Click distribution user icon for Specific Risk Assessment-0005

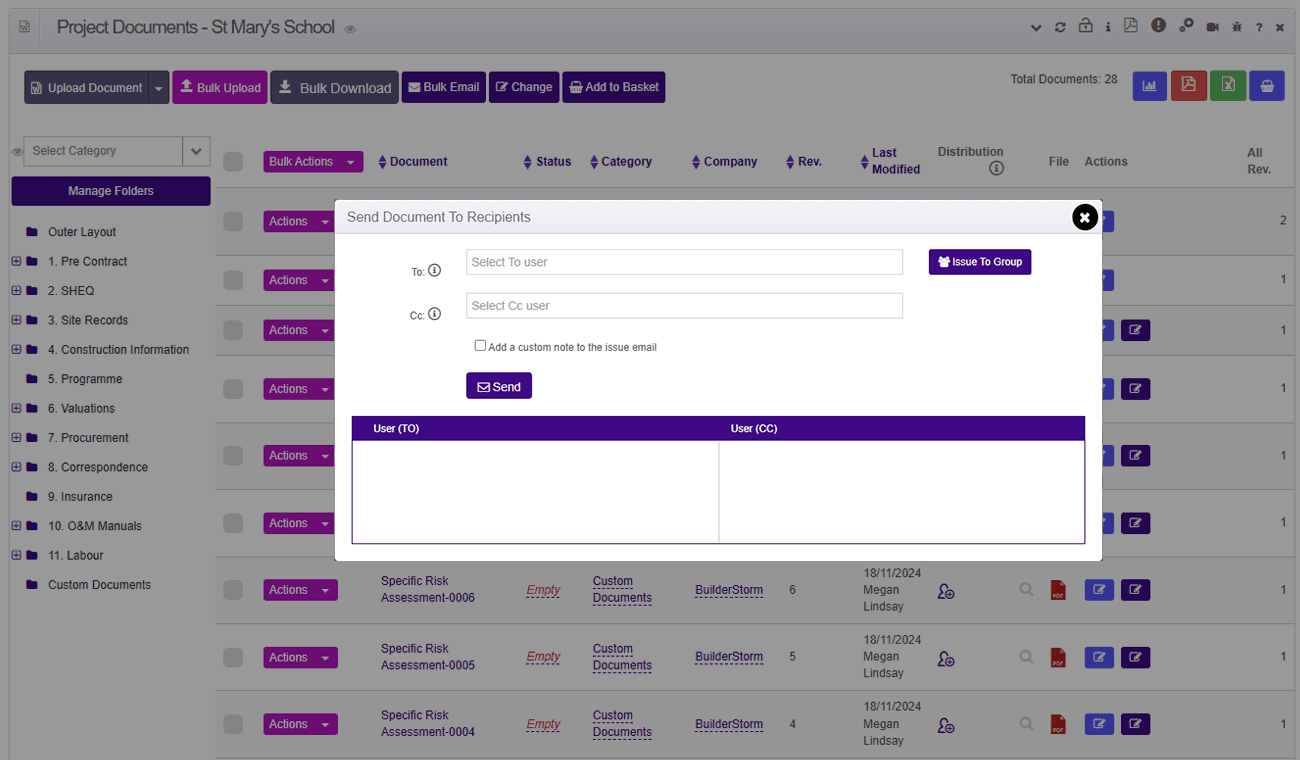[946, 658]
